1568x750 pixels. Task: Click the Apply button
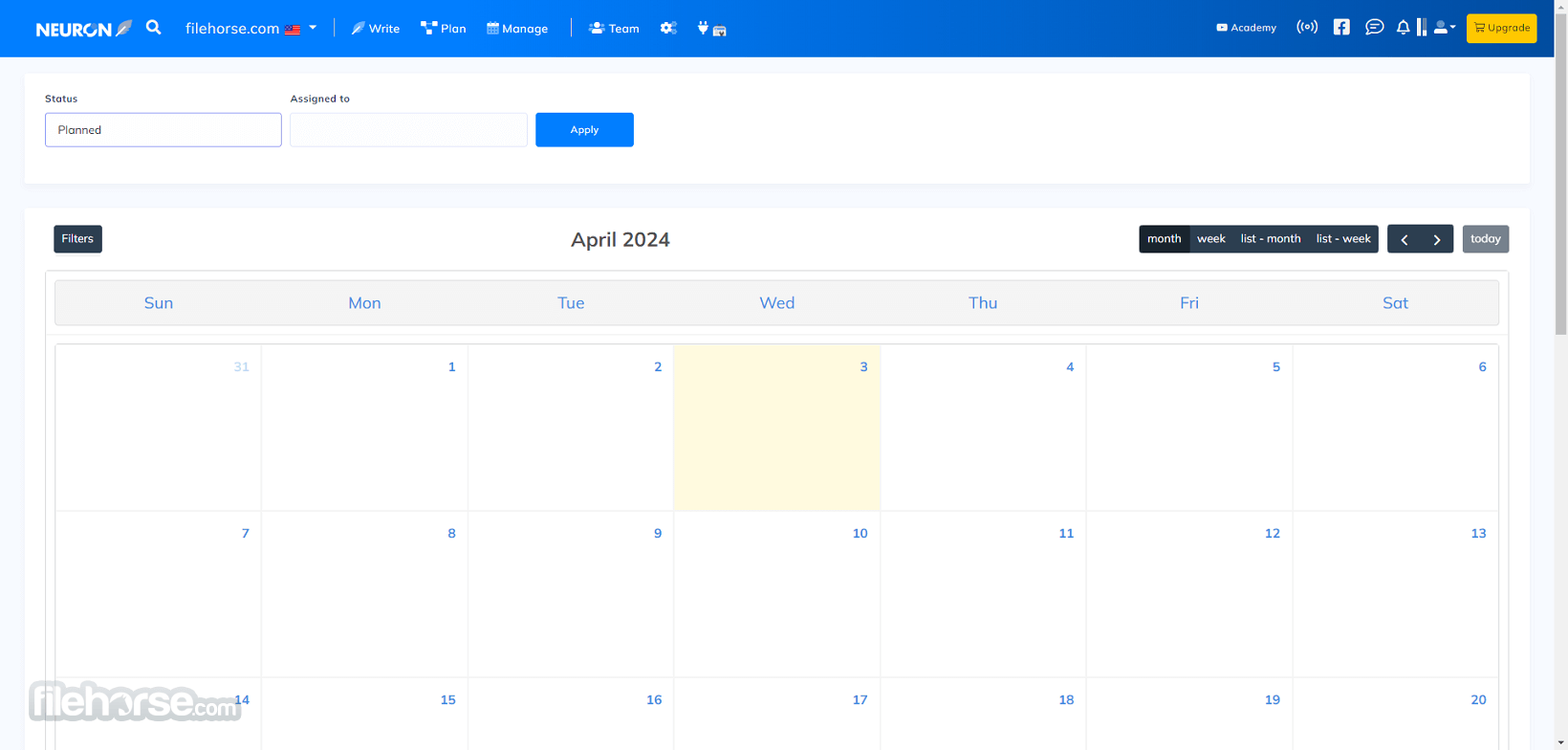(584, 130)
